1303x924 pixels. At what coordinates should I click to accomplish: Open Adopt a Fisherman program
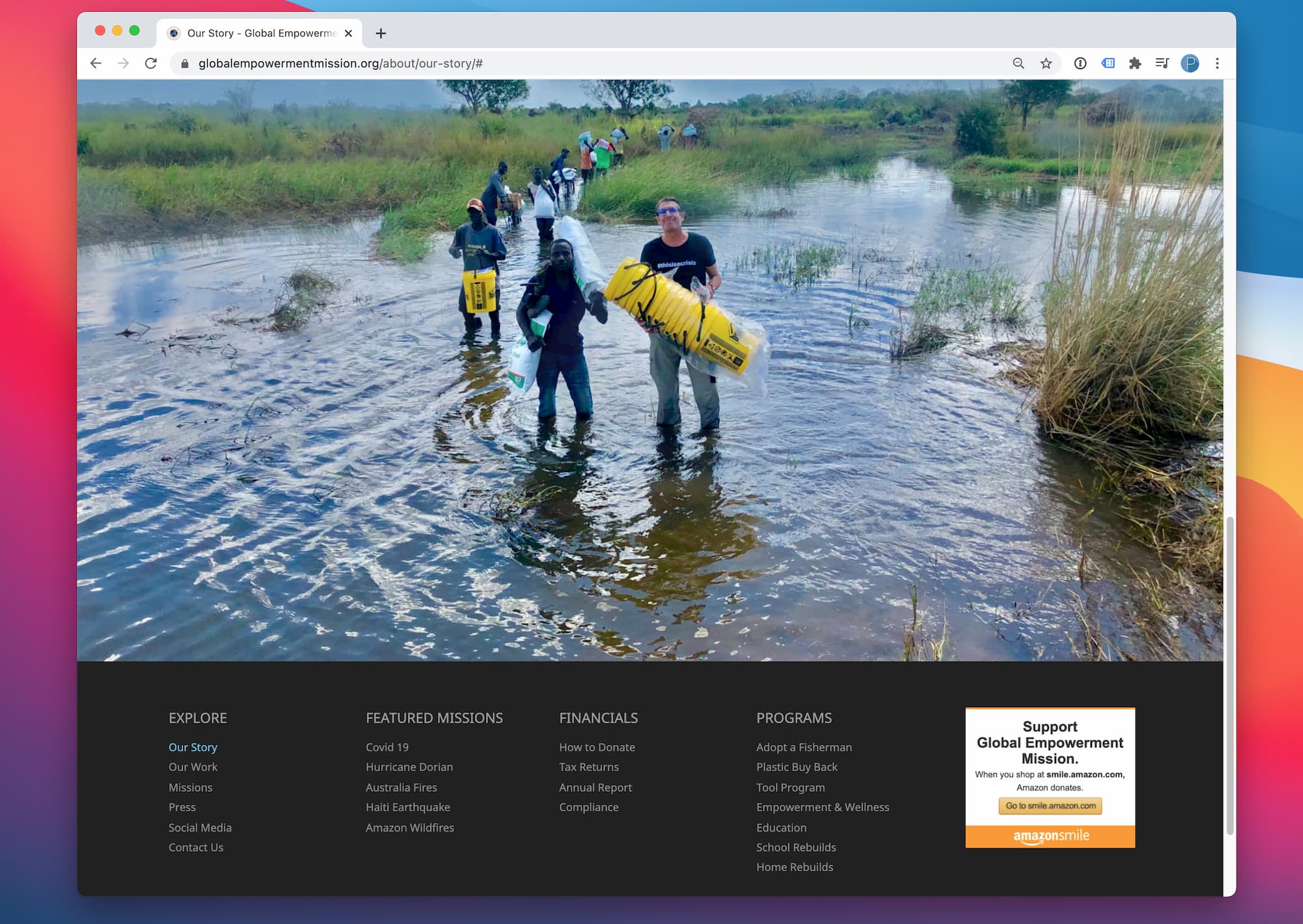tap(804, 747)
